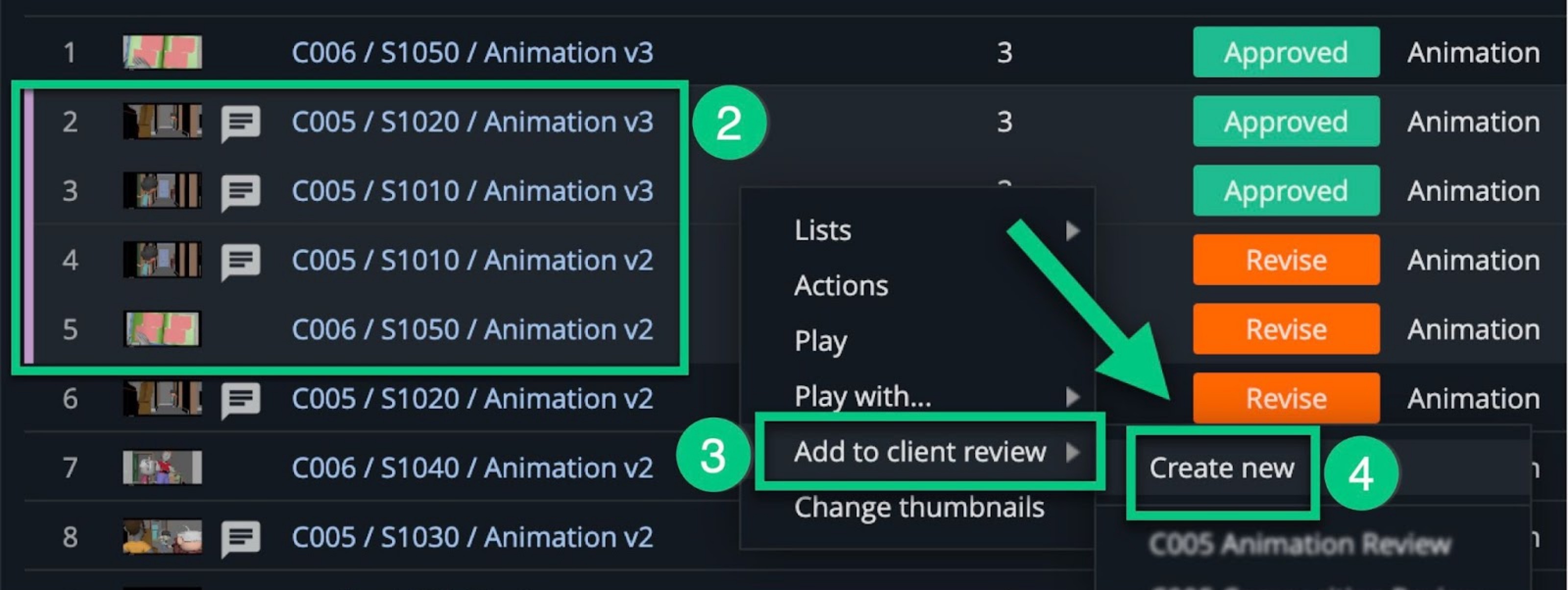Select Play from context menu
Screen dimensions: 1568x590
(x=820, y=341)
